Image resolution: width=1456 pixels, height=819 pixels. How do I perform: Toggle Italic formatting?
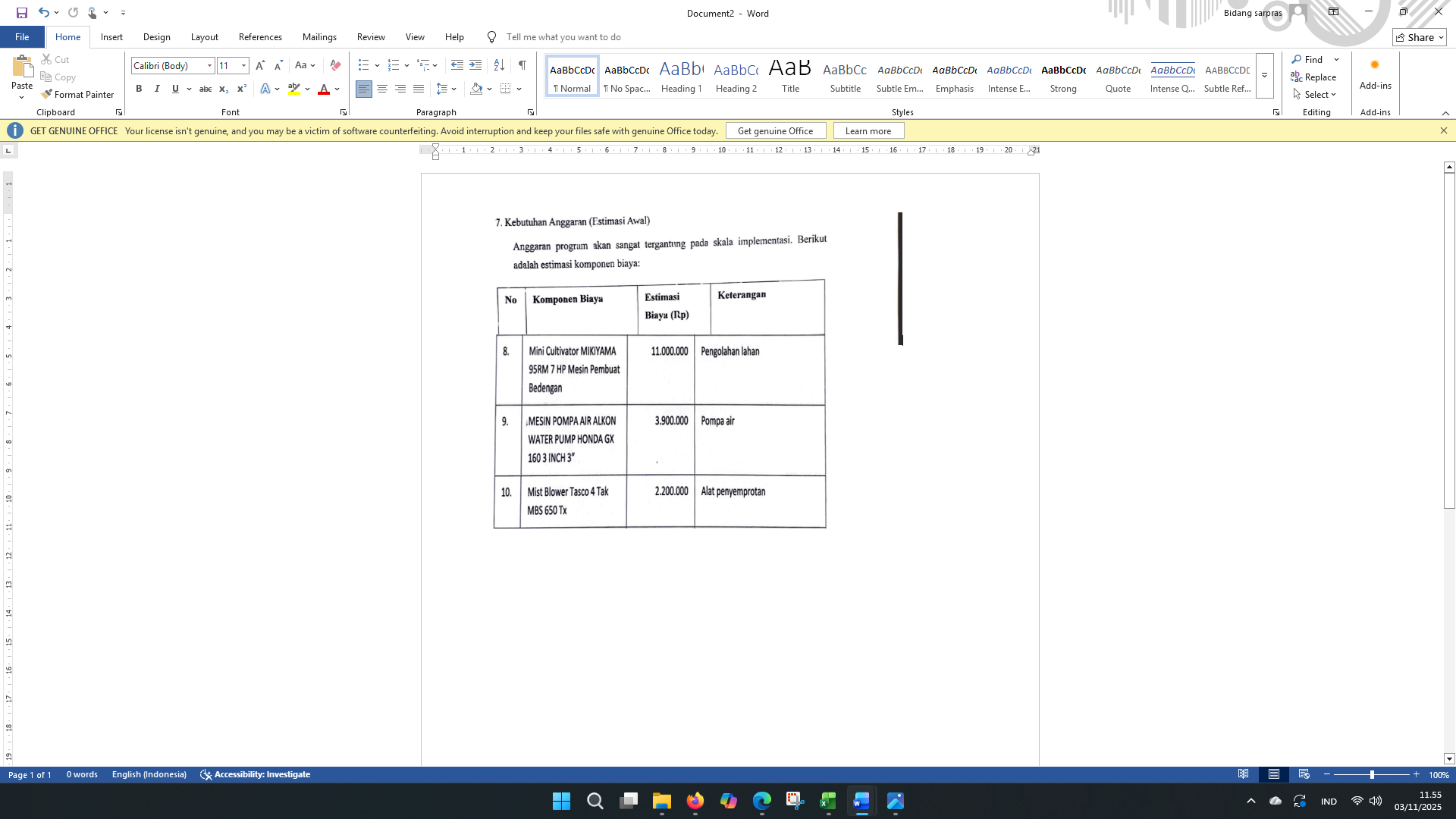[x=157, y=89]
